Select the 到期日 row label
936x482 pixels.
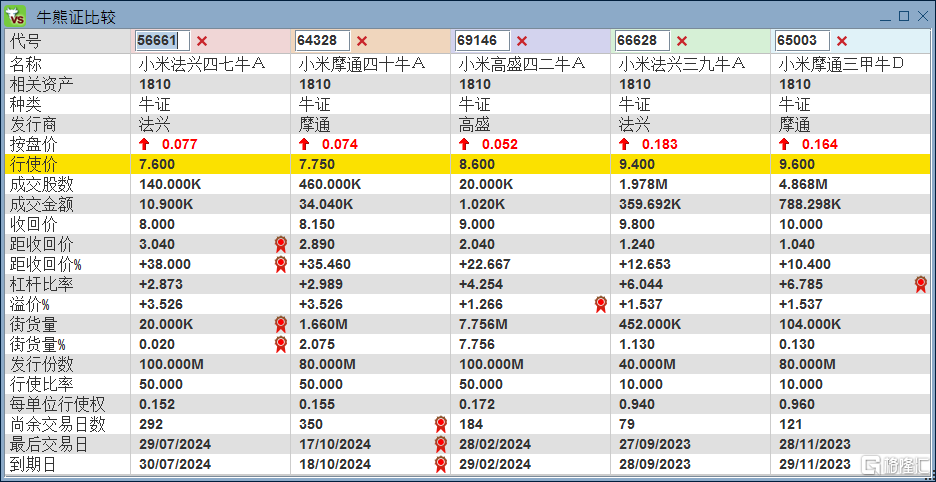(34, 465)
